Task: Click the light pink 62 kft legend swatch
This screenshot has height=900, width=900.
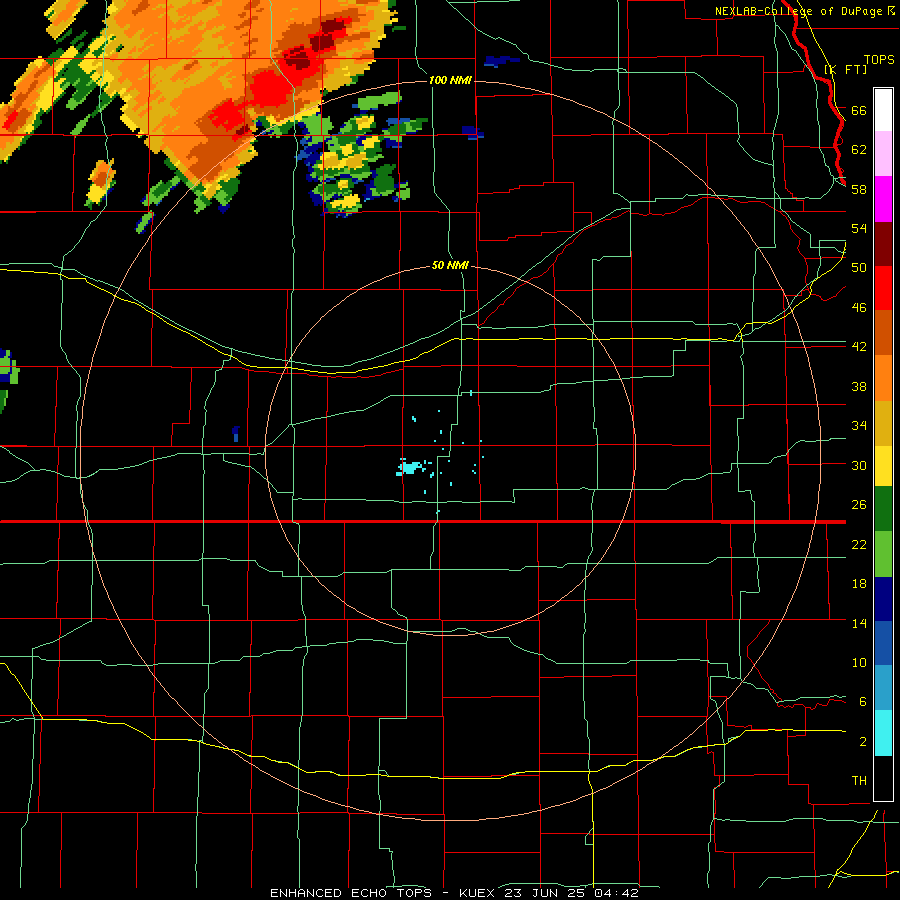Action: click(883, 153)
